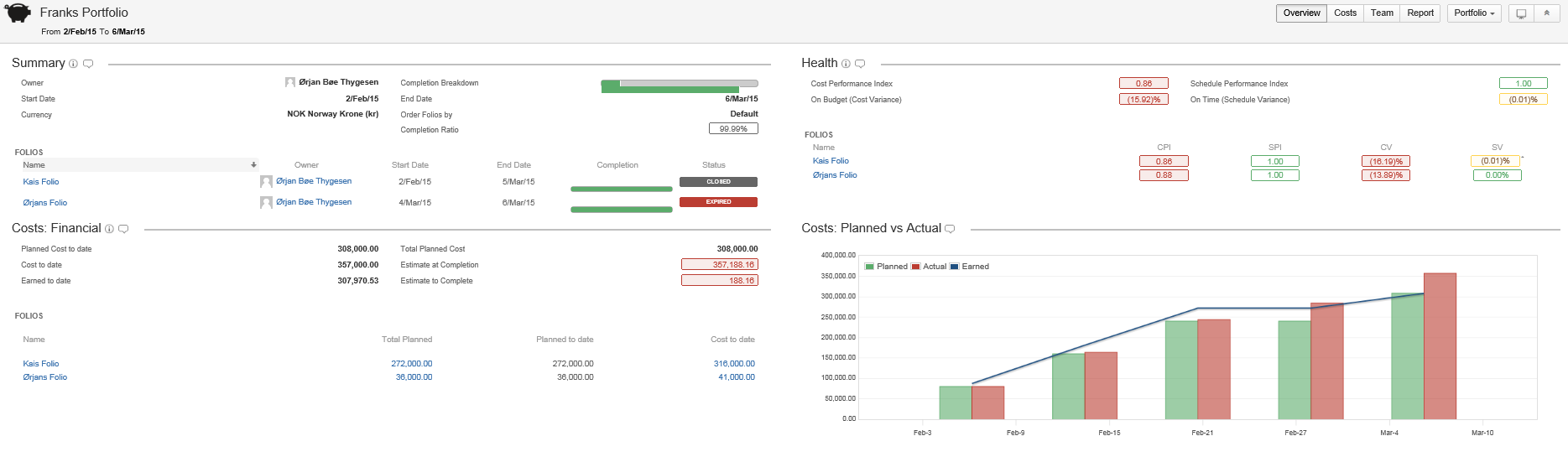Collapse the header using double-chevron icon
Image resolution: width=1568 pixels, height=462 pixels.
(x=1547, y=13)
